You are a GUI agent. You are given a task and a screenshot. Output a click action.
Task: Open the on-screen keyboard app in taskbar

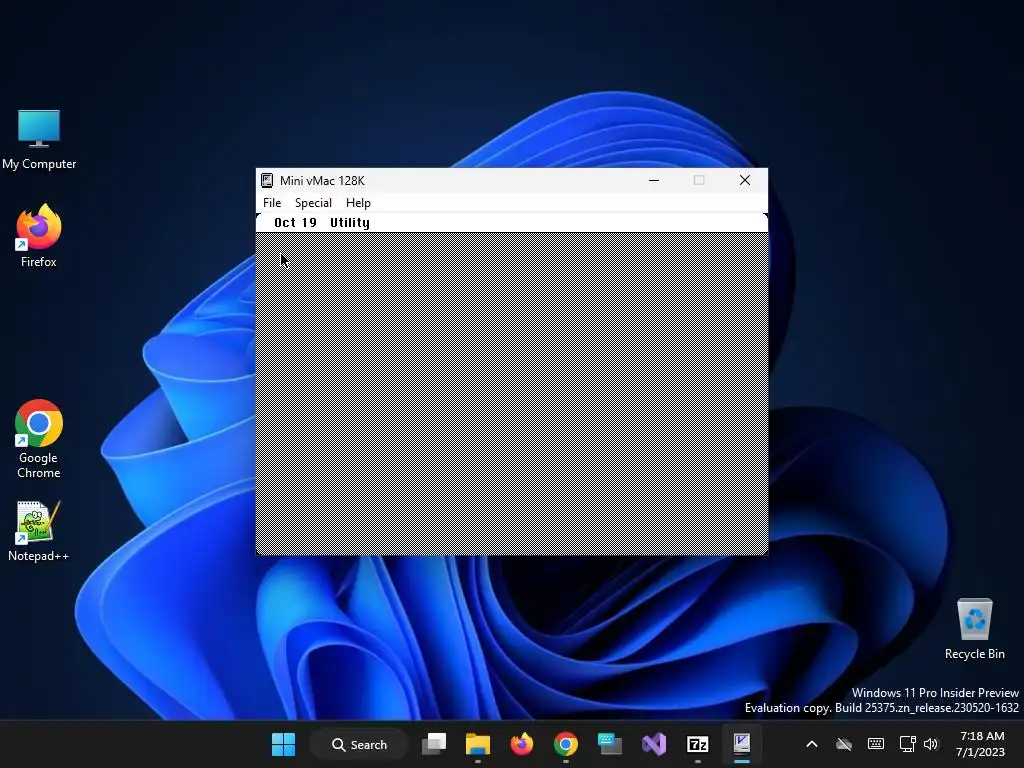tap(609, 744)
